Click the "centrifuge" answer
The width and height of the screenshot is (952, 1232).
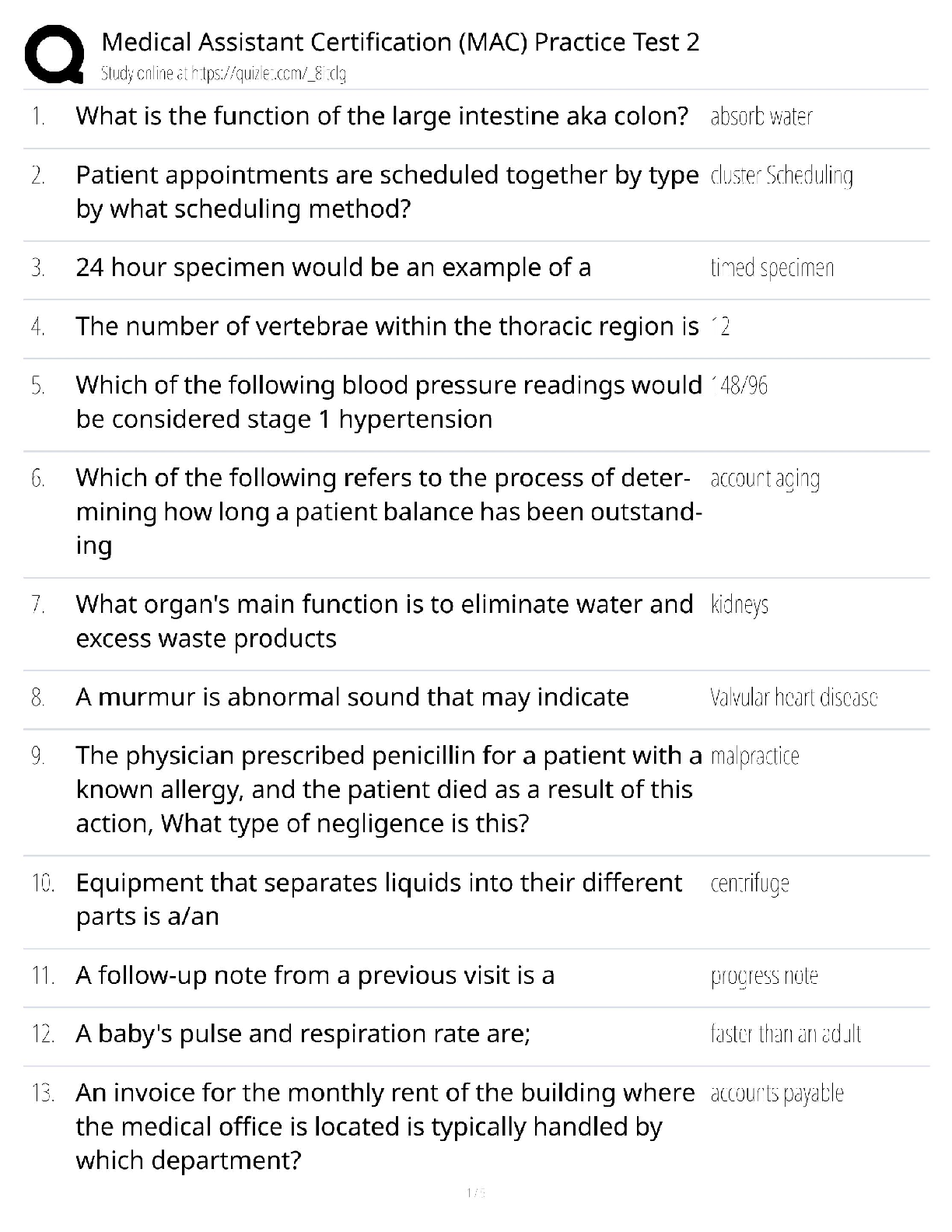click(x=750, y=884)
